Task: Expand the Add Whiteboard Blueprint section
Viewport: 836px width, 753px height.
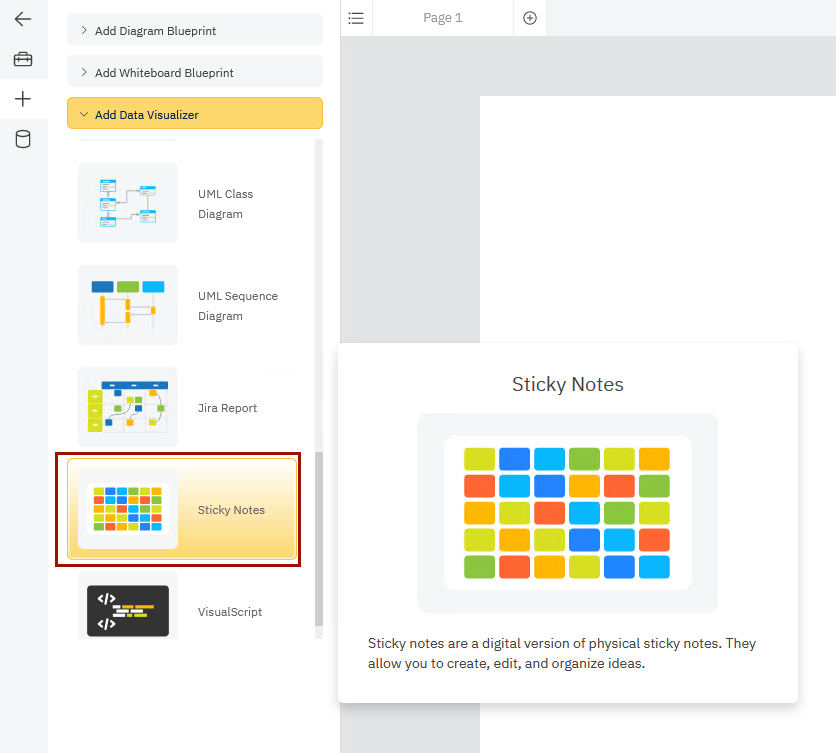Action: pyautogui.click(x=194, y=71)
